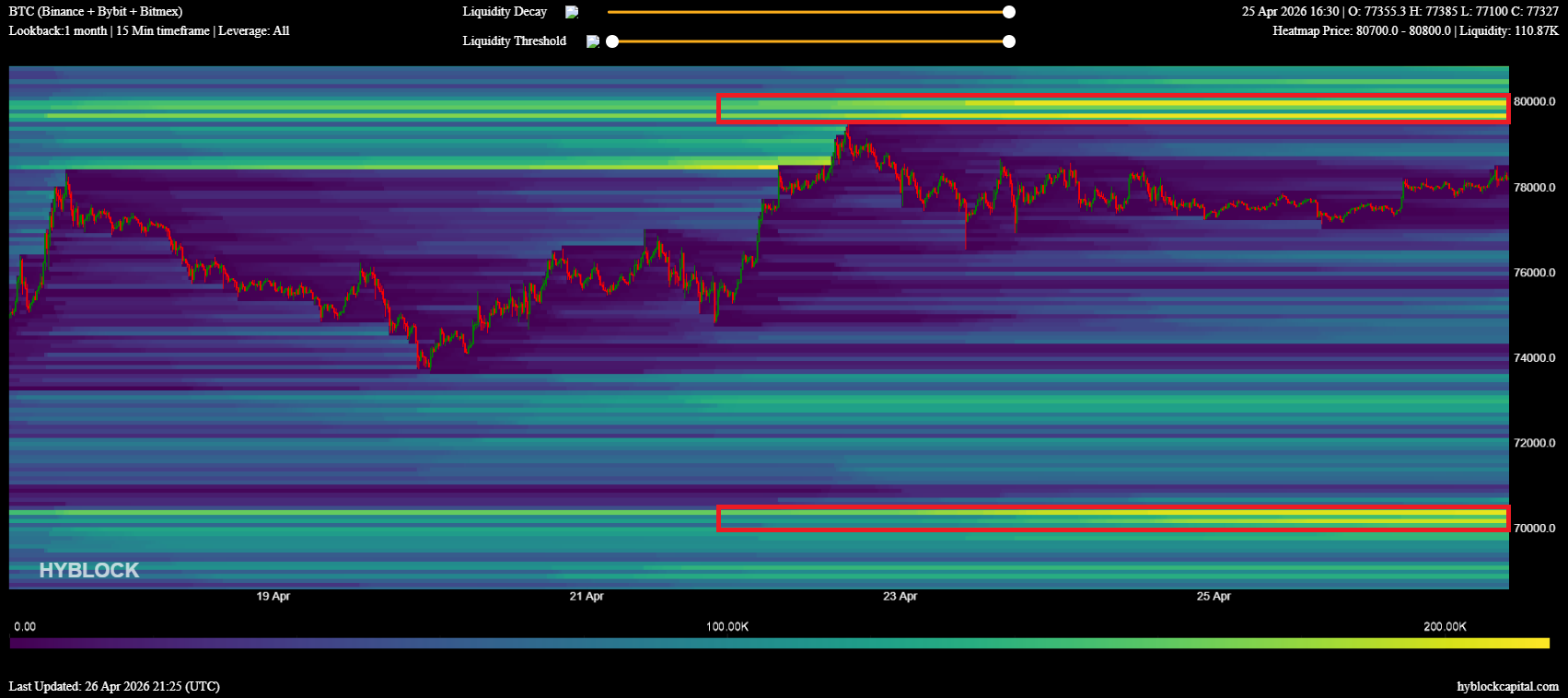Click the icon beside Liquidity Decay label

pos(572,12)
